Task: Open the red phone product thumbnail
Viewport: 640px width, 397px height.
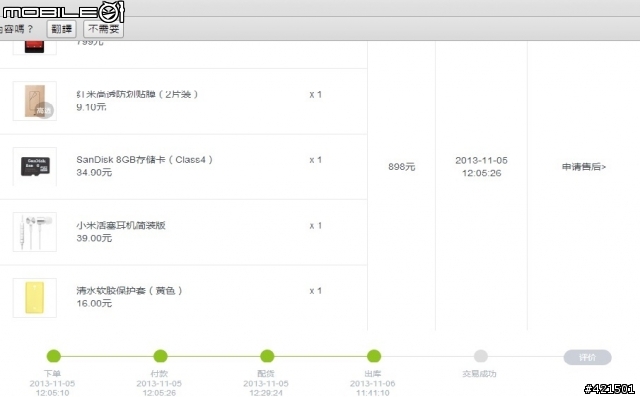Action: [x=35, y=47]
